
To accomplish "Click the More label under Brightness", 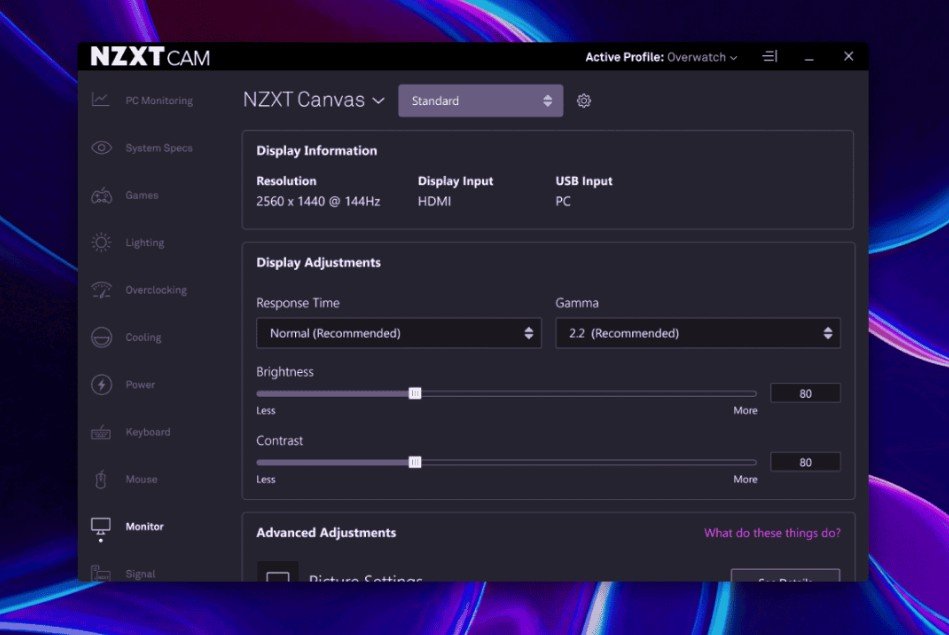I will coord(745,410).
